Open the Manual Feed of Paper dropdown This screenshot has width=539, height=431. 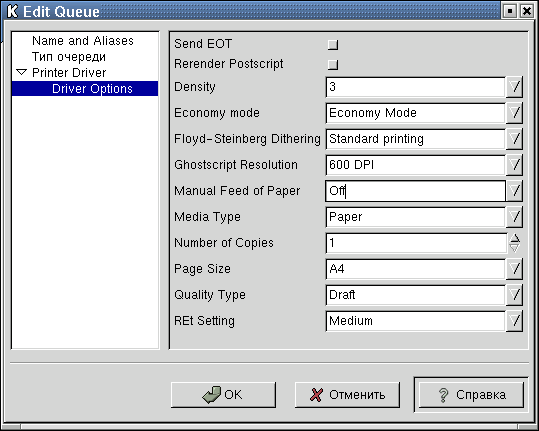click(515, 191)
